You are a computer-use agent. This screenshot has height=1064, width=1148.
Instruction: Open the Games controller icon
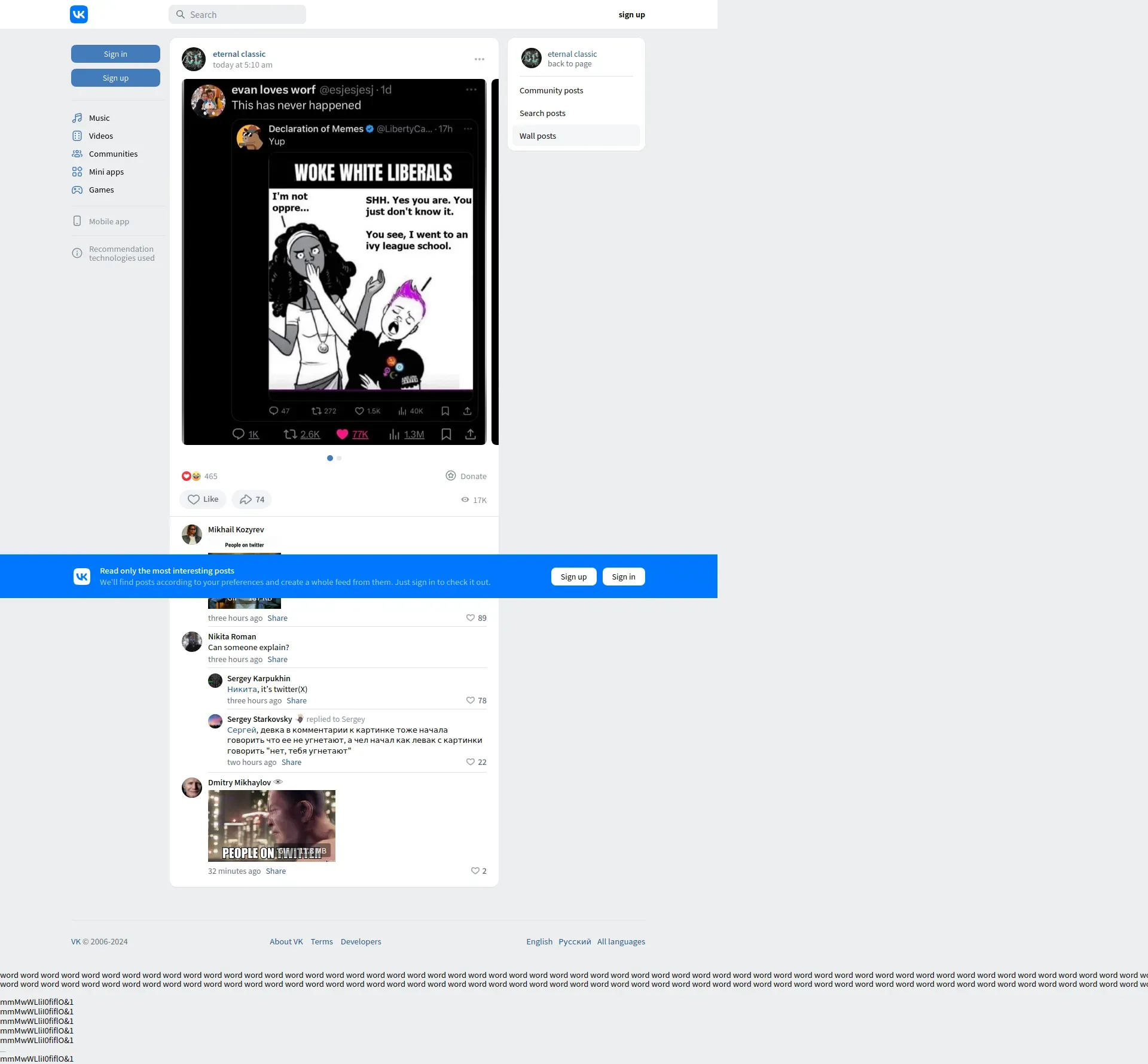(x=77, y=190)
